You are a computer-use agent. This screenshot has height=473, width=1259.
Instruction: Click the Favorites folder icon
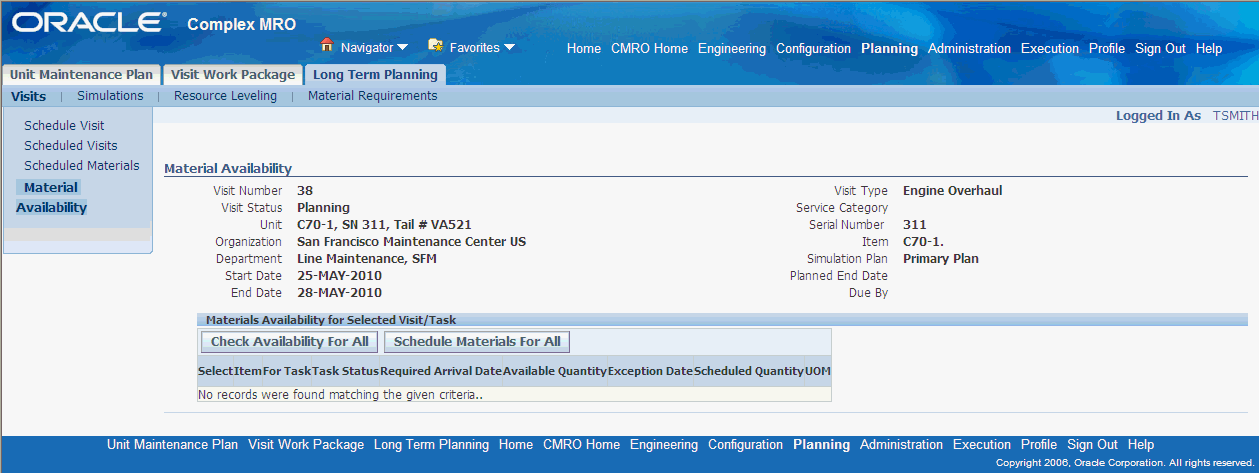435,46
